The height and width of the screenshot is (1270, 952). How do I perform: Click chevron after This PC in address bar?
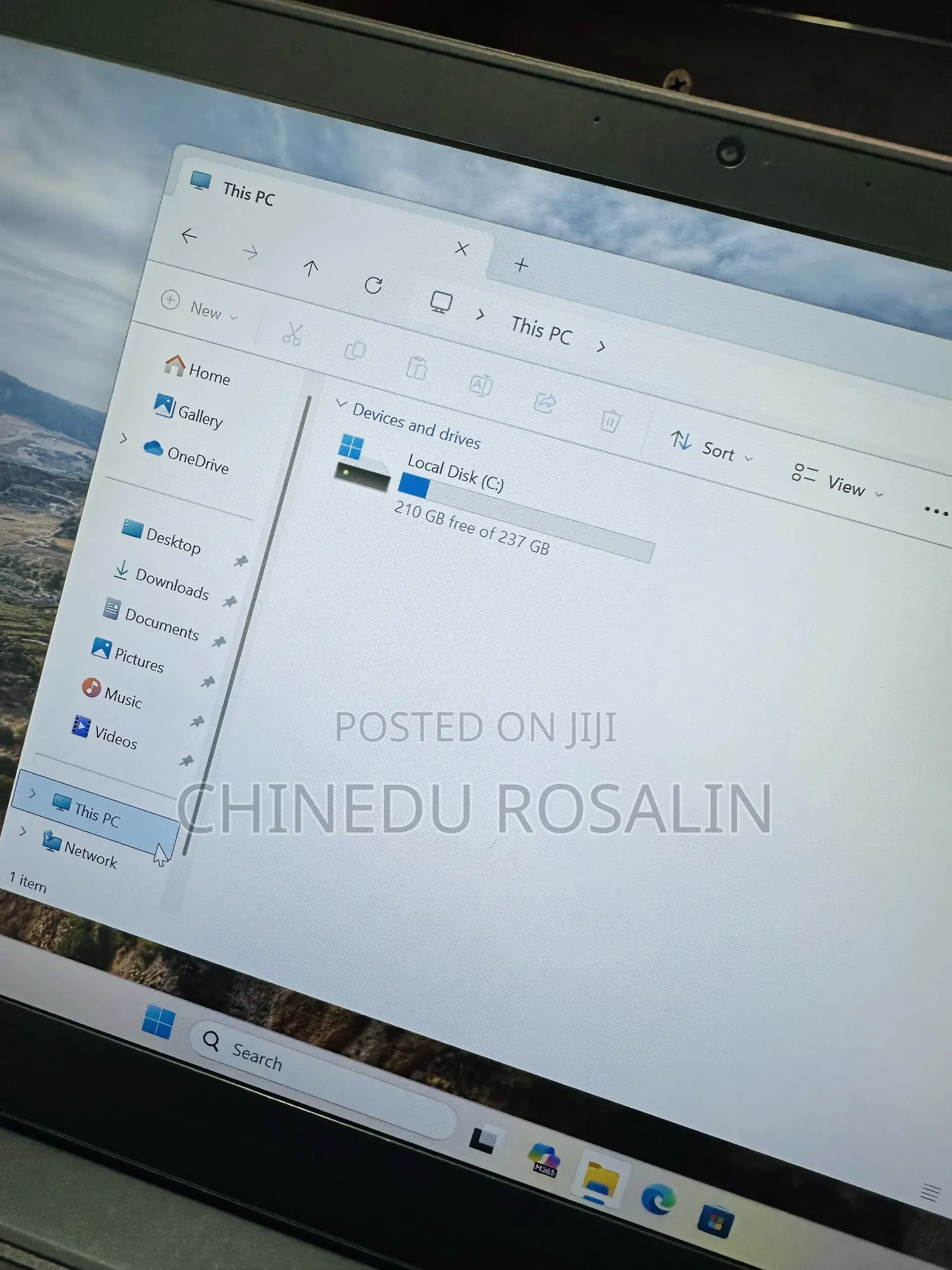(602, 346)
